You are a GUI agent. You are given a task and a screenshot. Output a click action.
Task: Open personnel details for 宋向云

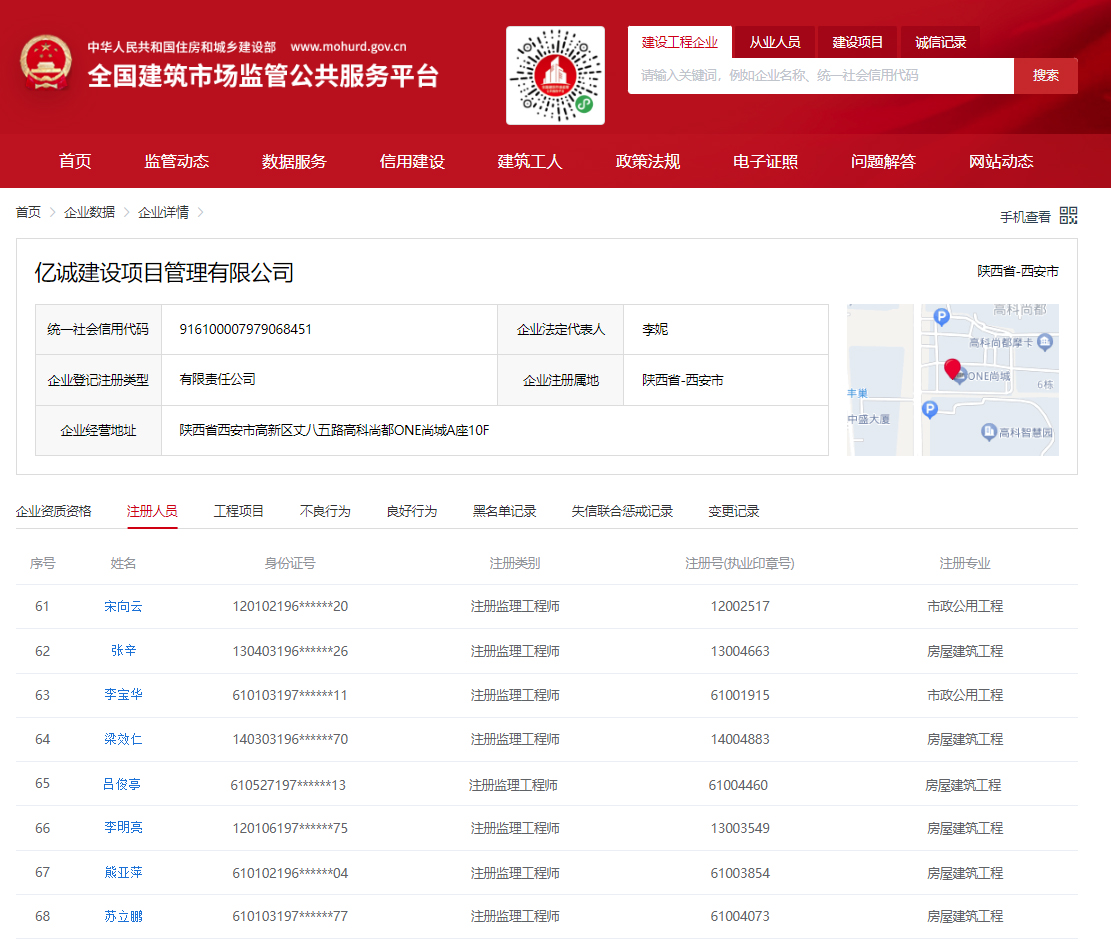point(123,607)
